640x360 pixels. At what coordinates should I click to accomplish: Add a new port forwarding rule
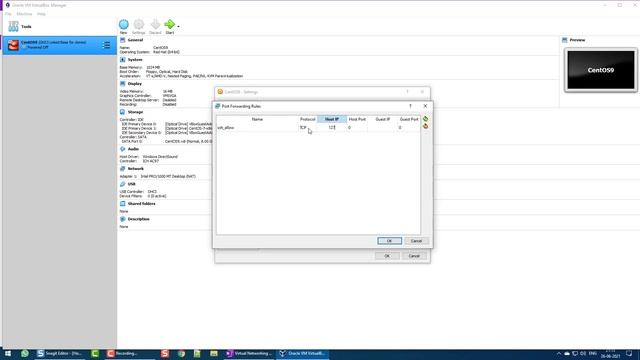[x=425, y=119]
